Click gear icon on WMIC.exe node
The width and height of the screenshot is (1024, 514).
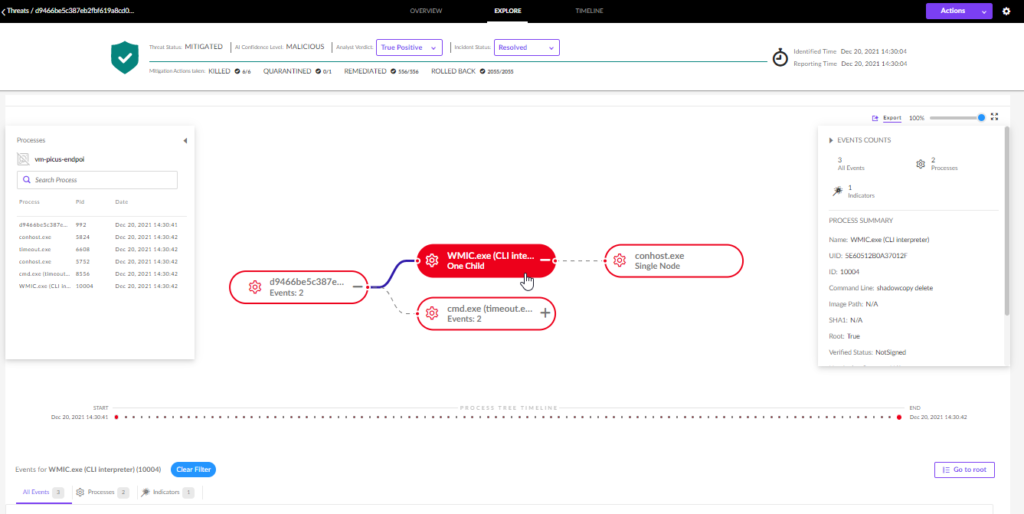pos(431,261)
